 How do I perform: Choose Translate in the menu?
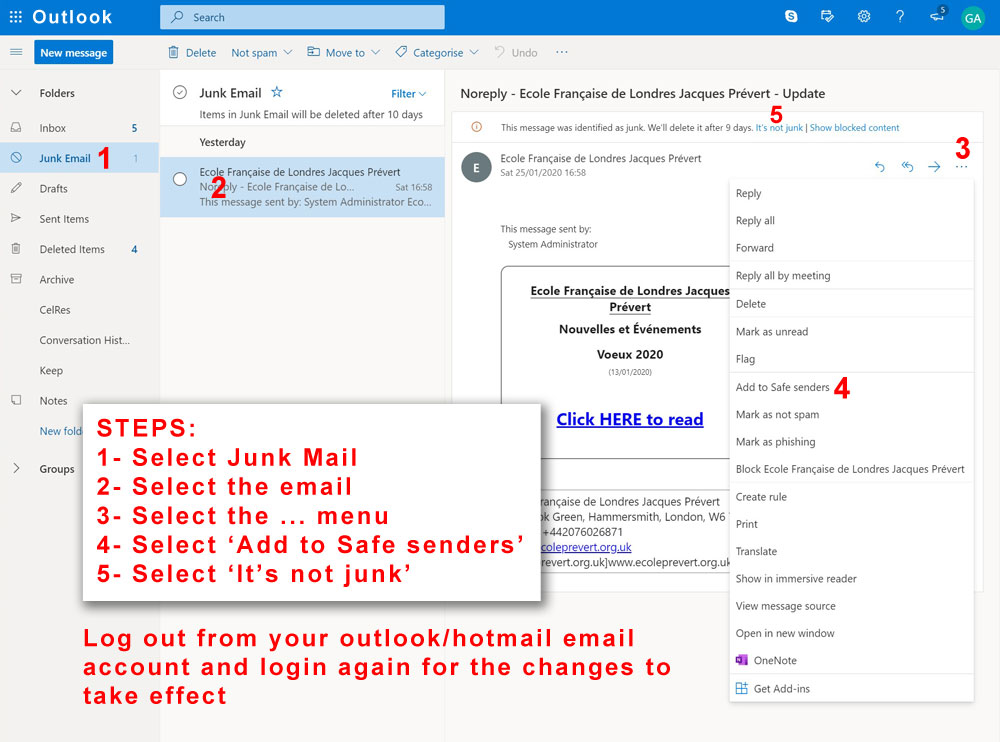tap(851, 551)
